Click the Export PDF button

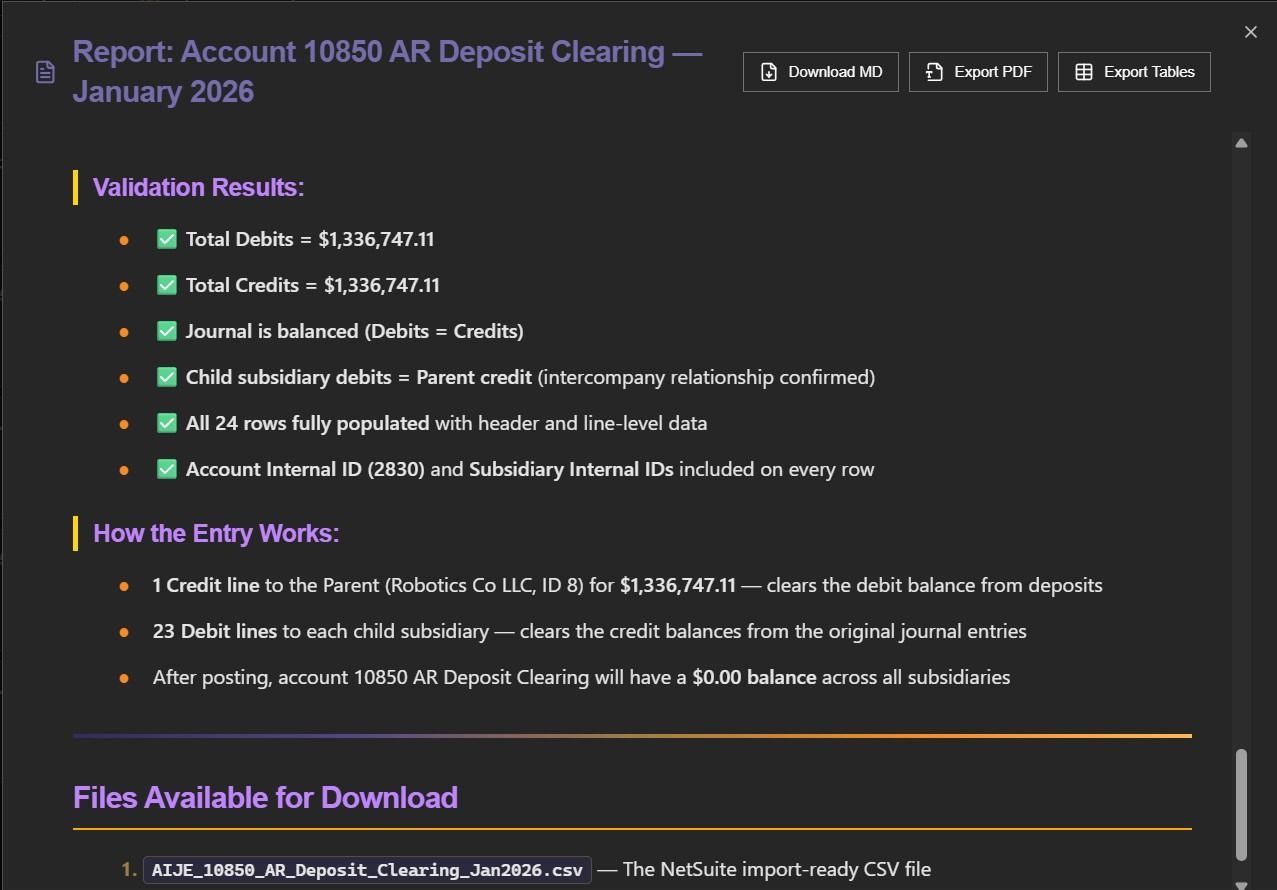(977, 72)
